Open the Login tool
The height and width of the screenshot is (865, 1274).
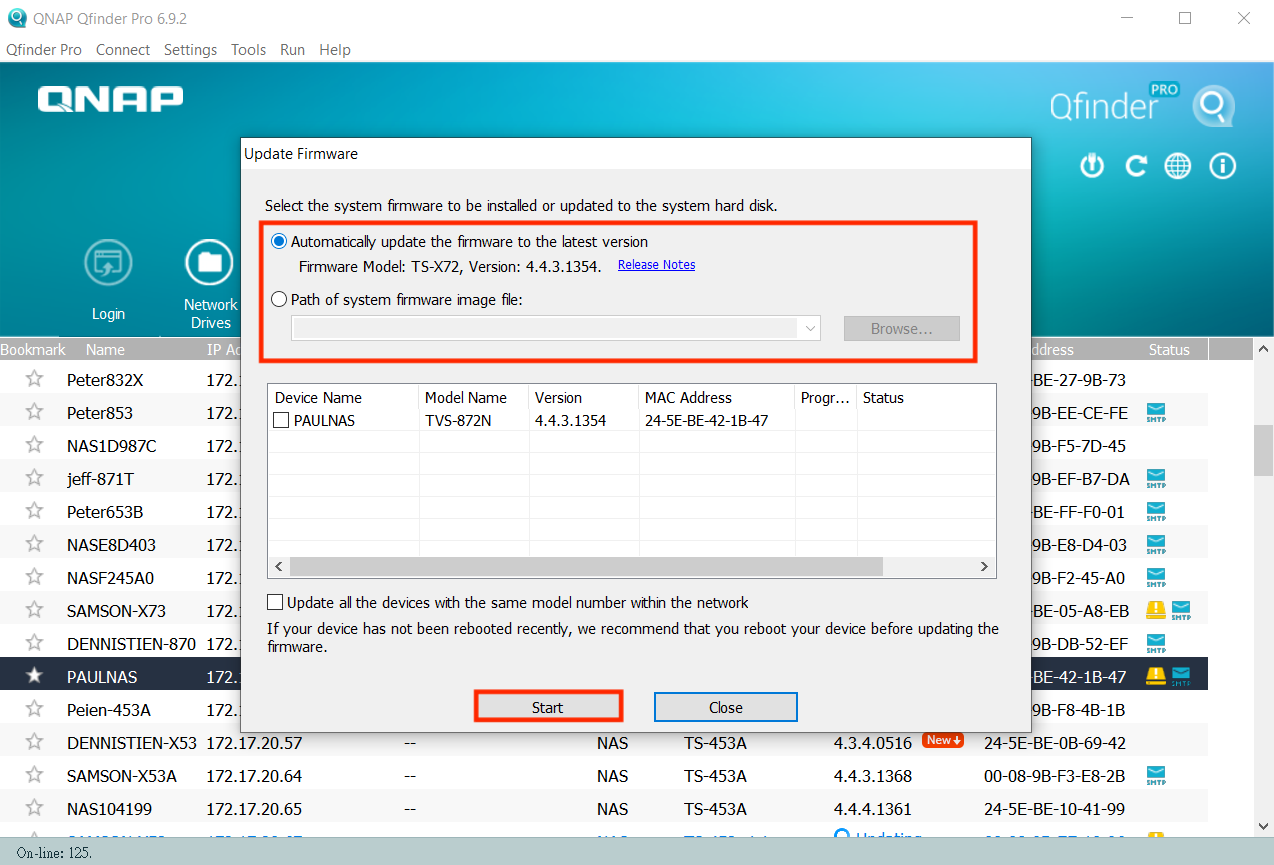coord(108,280)
